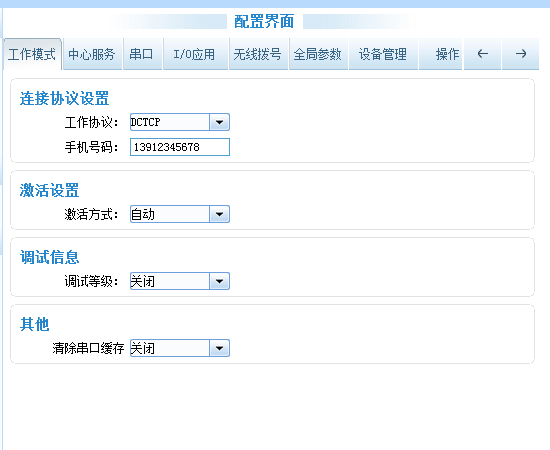Viewport: 550px width, 450px height.
Task: Open the 调试等级 dropdown
Action: pyautogui.click(x=180, y=281)
